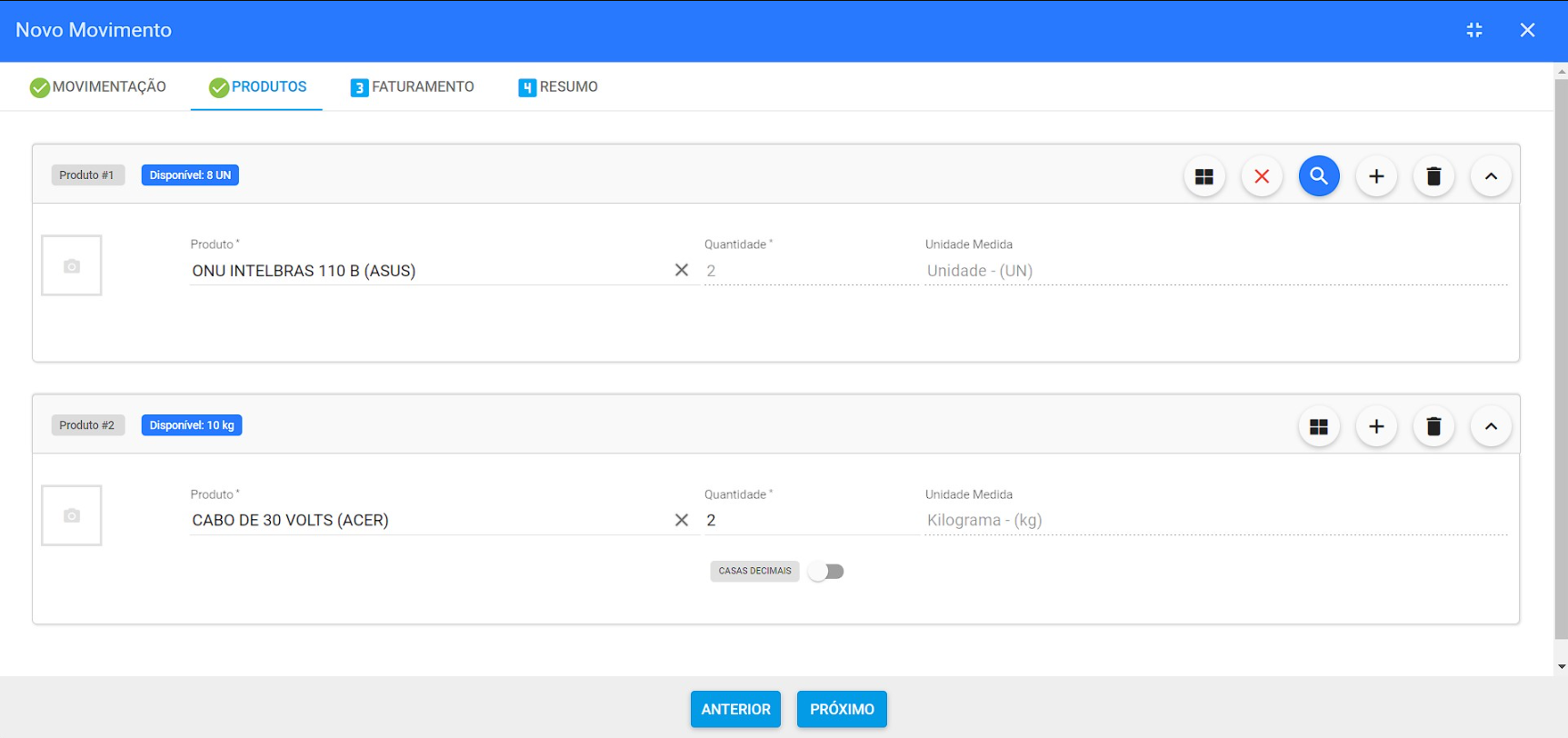The width and height of the screenshot is (1568, 738).
Task: Switch to the Movimentação tab
Action: 98,87
